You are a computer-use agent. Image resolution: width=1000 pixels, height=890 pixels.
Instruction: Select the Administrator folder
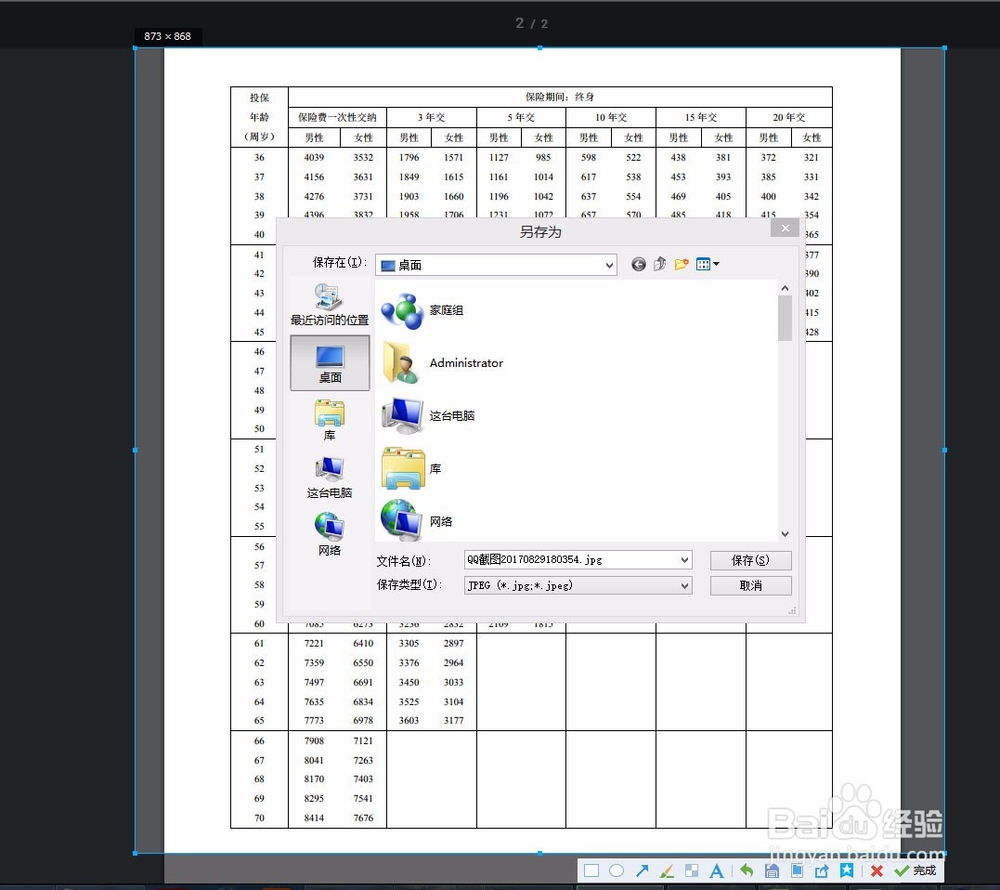pos(442,363)
